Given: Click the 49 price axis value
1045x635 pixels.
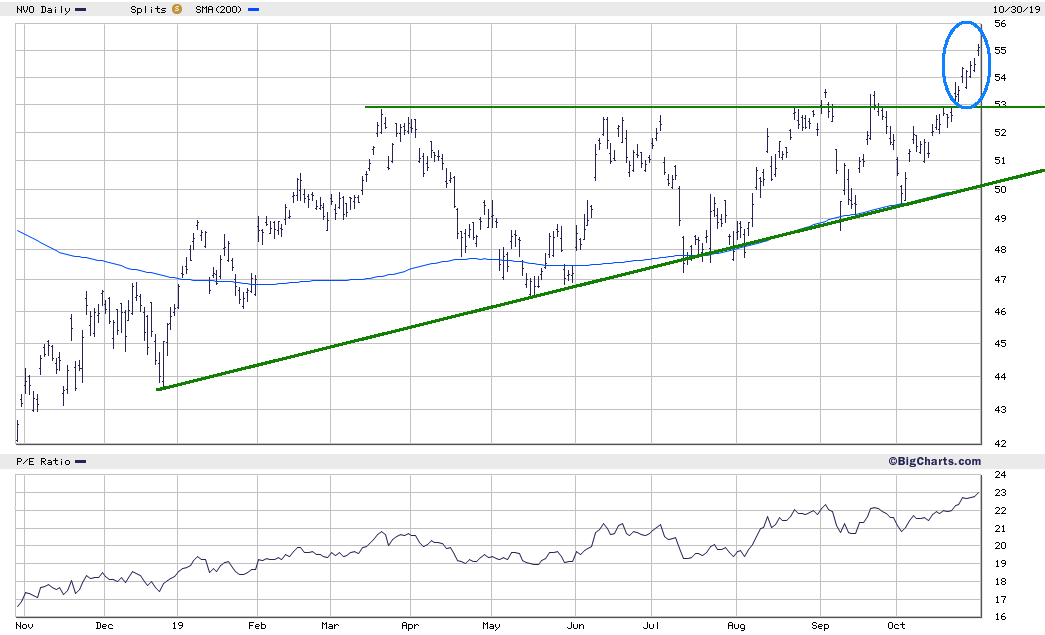Looking at the screenshot, I should point(1000,219).
